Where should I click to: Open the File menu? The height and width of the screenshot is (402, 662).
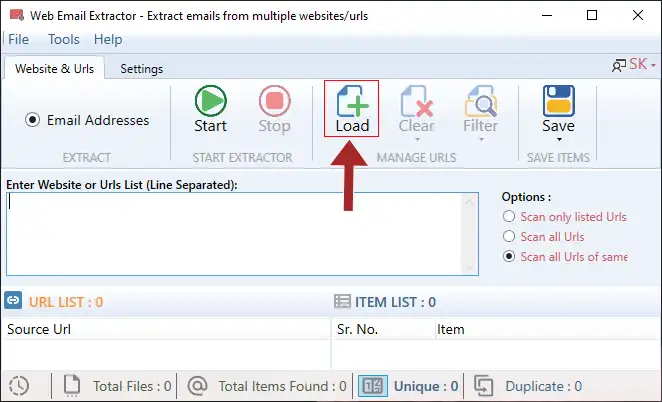19,39
